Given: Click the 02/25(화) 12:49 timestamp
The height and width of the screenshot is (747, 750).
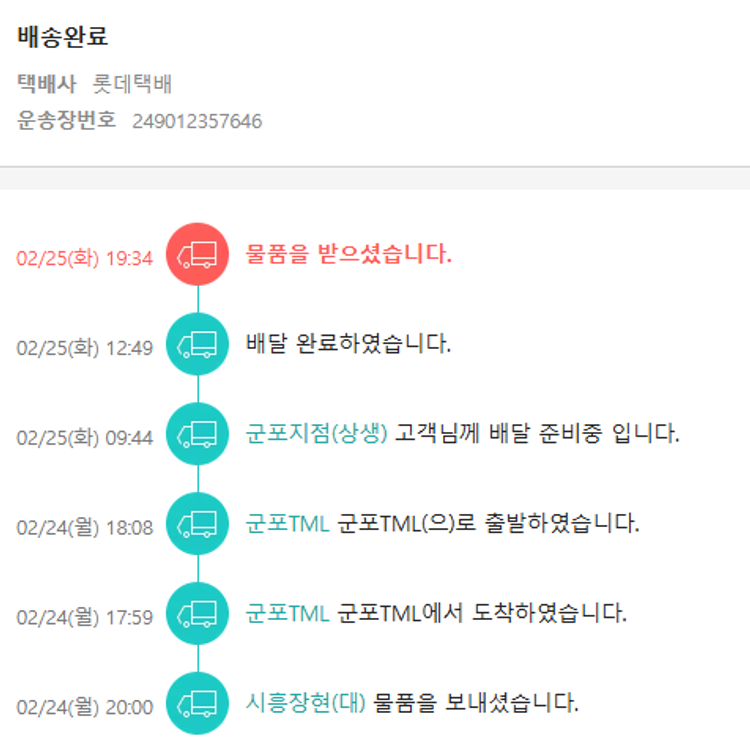Looking at the screenshot, I should pyautogui.click(x=84, y=348).
